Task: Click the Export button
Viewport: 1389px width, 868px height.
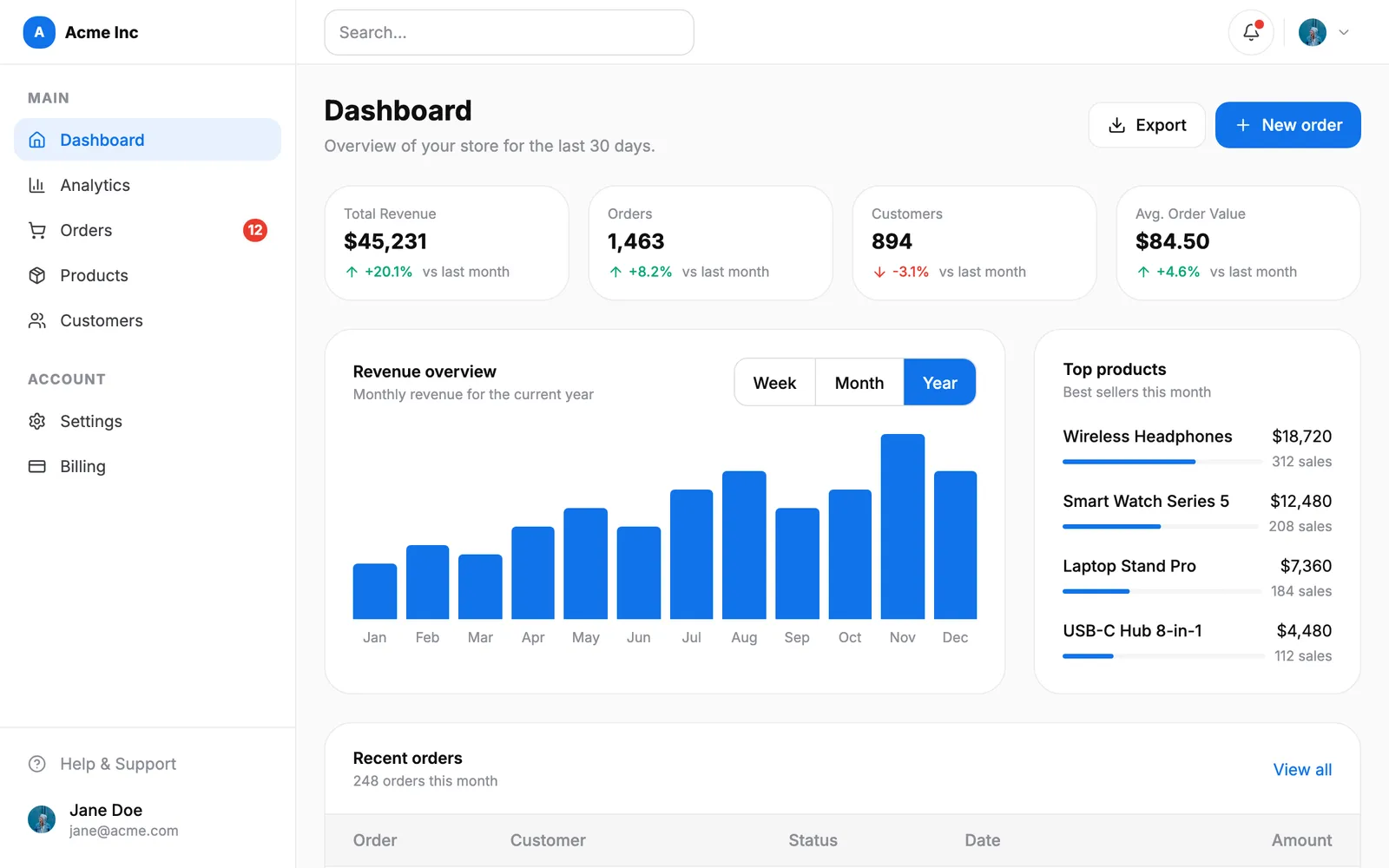Action: point(1147,125)
